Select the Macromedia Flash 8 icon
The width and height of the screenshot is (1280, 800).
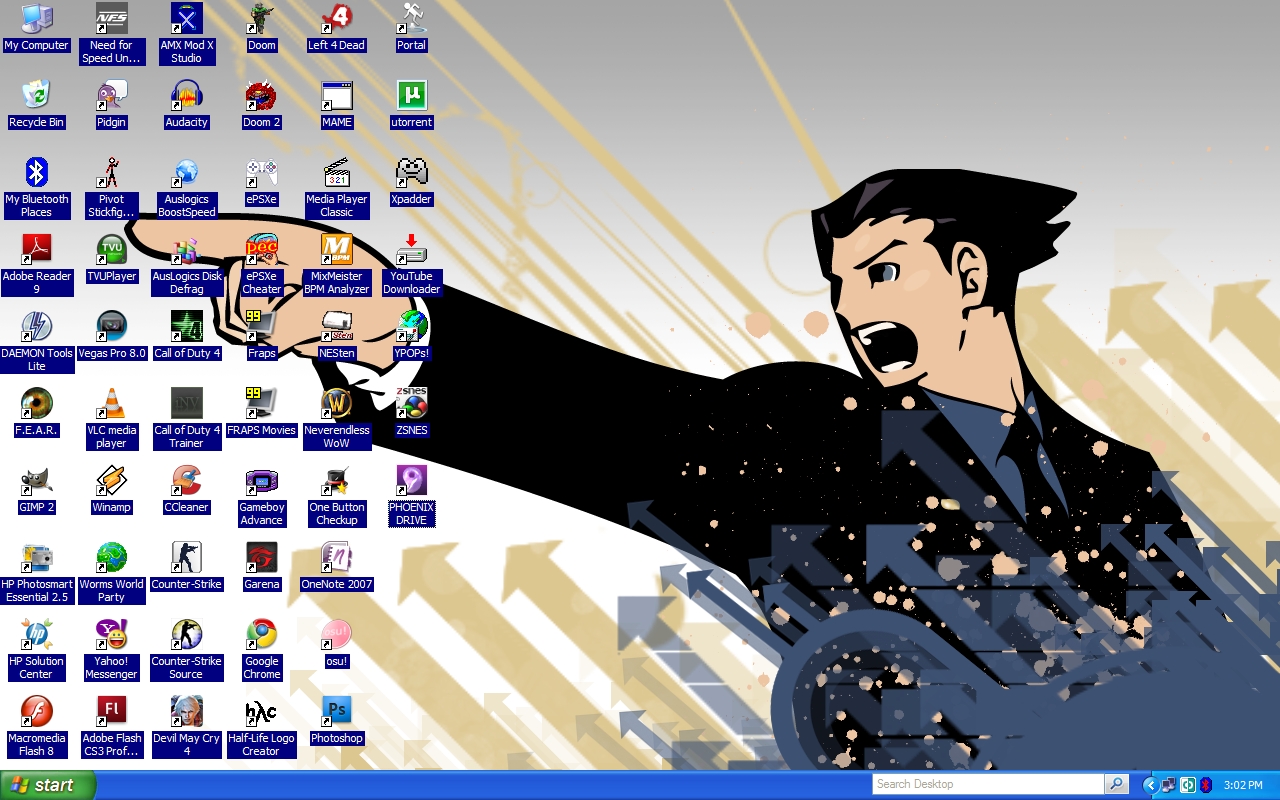coord(37,711)
